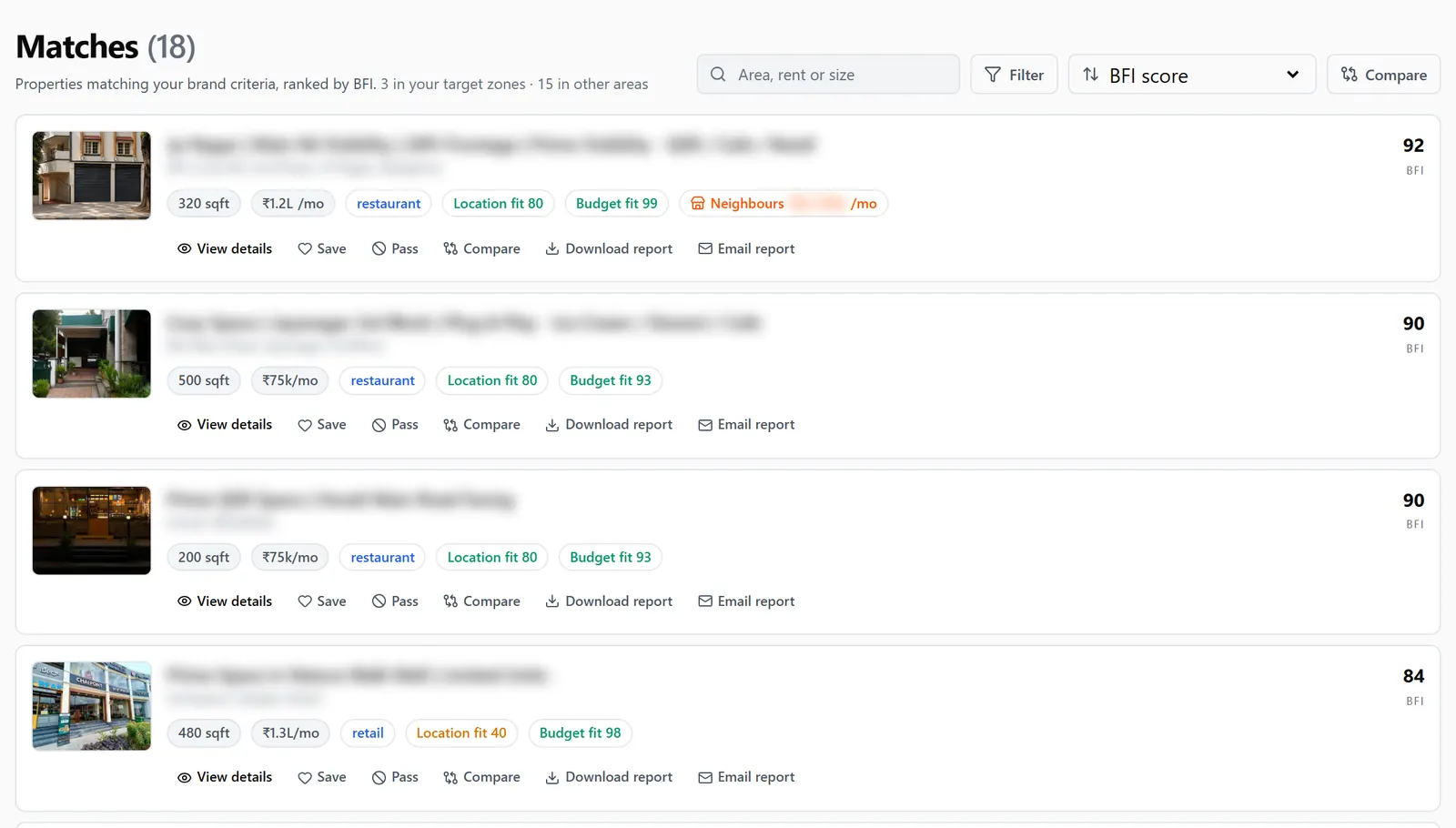Compare the 480 sqft property
The image size is (1456, 828).
coord(481,777)
